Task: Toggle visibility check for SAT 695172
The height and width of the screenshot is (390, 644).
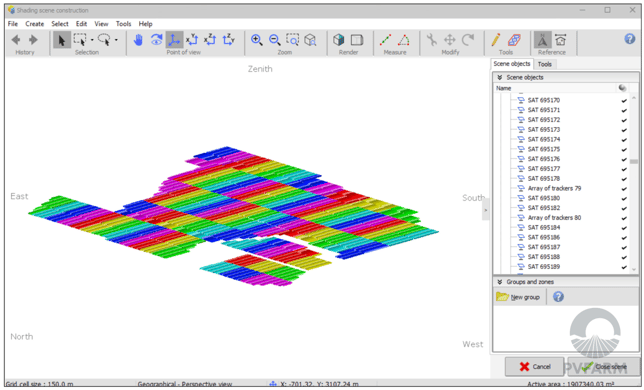Action: click(x=624, y=120)
